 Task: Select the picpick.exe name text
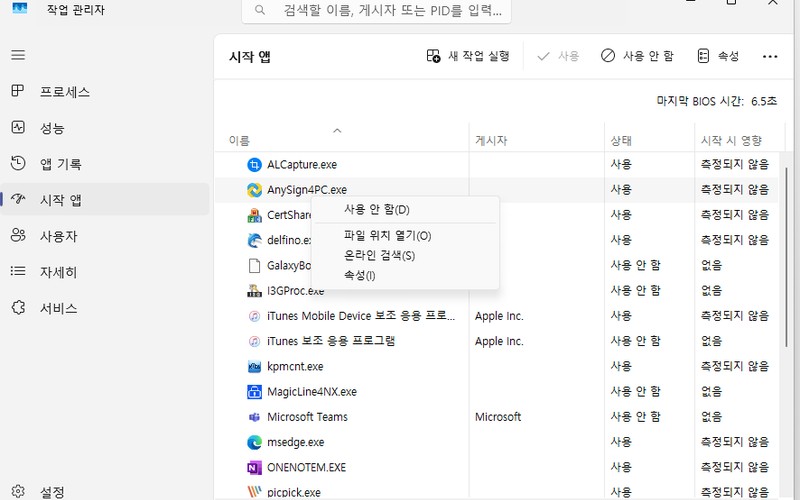pyautogui.click(x=294, y=492)
